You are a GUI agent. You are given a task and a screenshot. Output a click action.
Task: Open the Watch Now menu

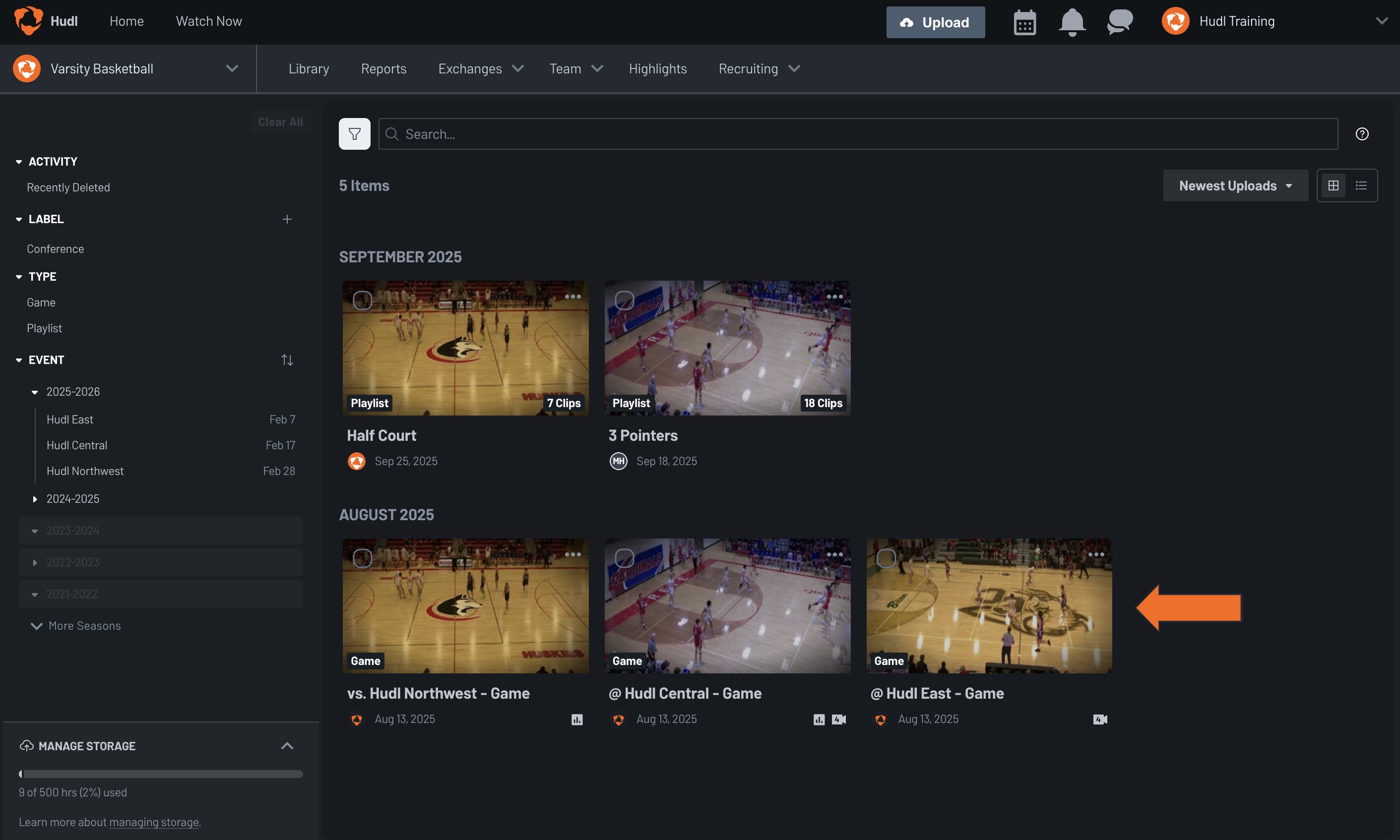click(208, 21)
